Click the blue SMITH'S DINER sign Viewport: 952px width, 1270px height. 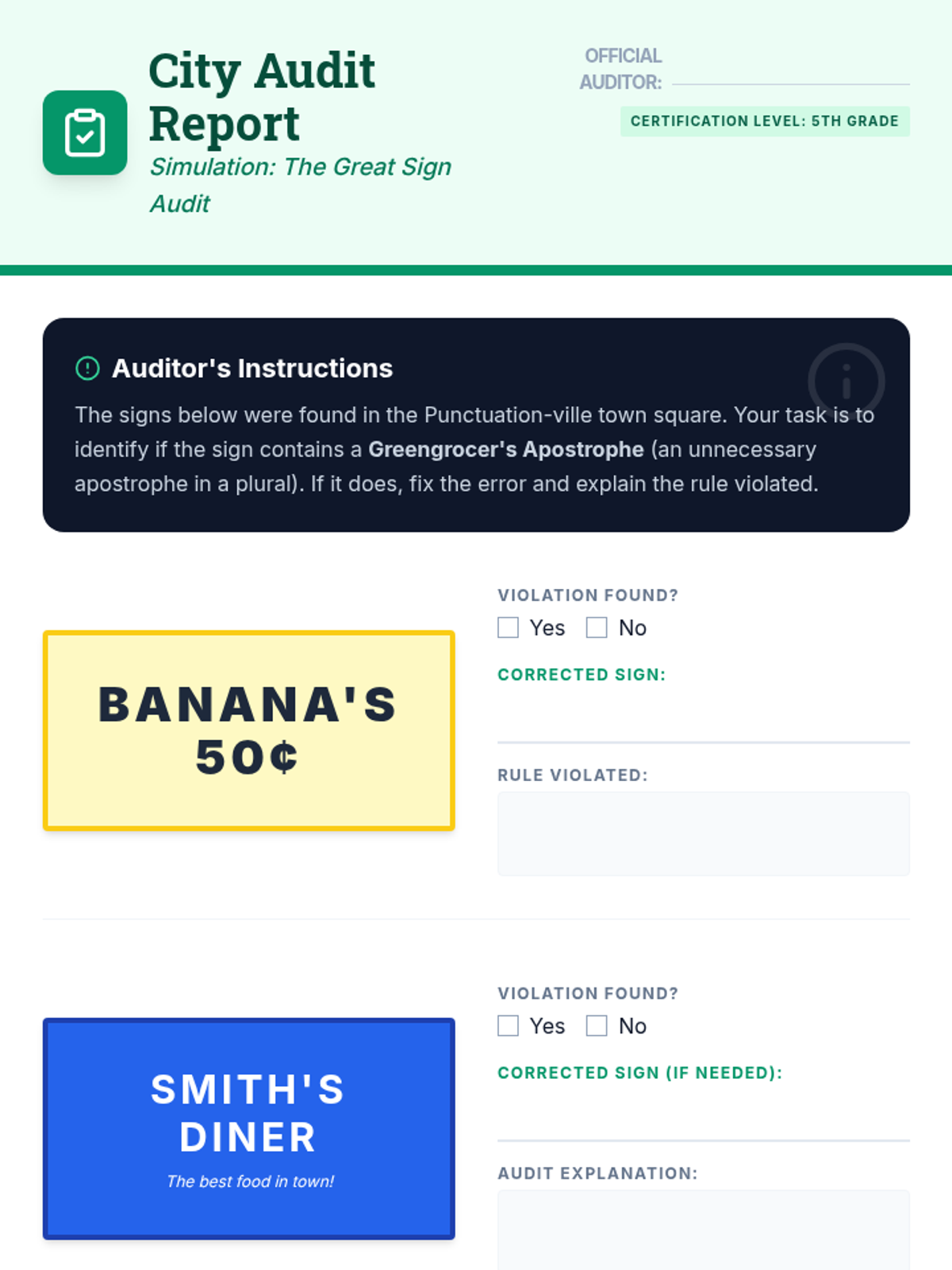point(249,1129)
